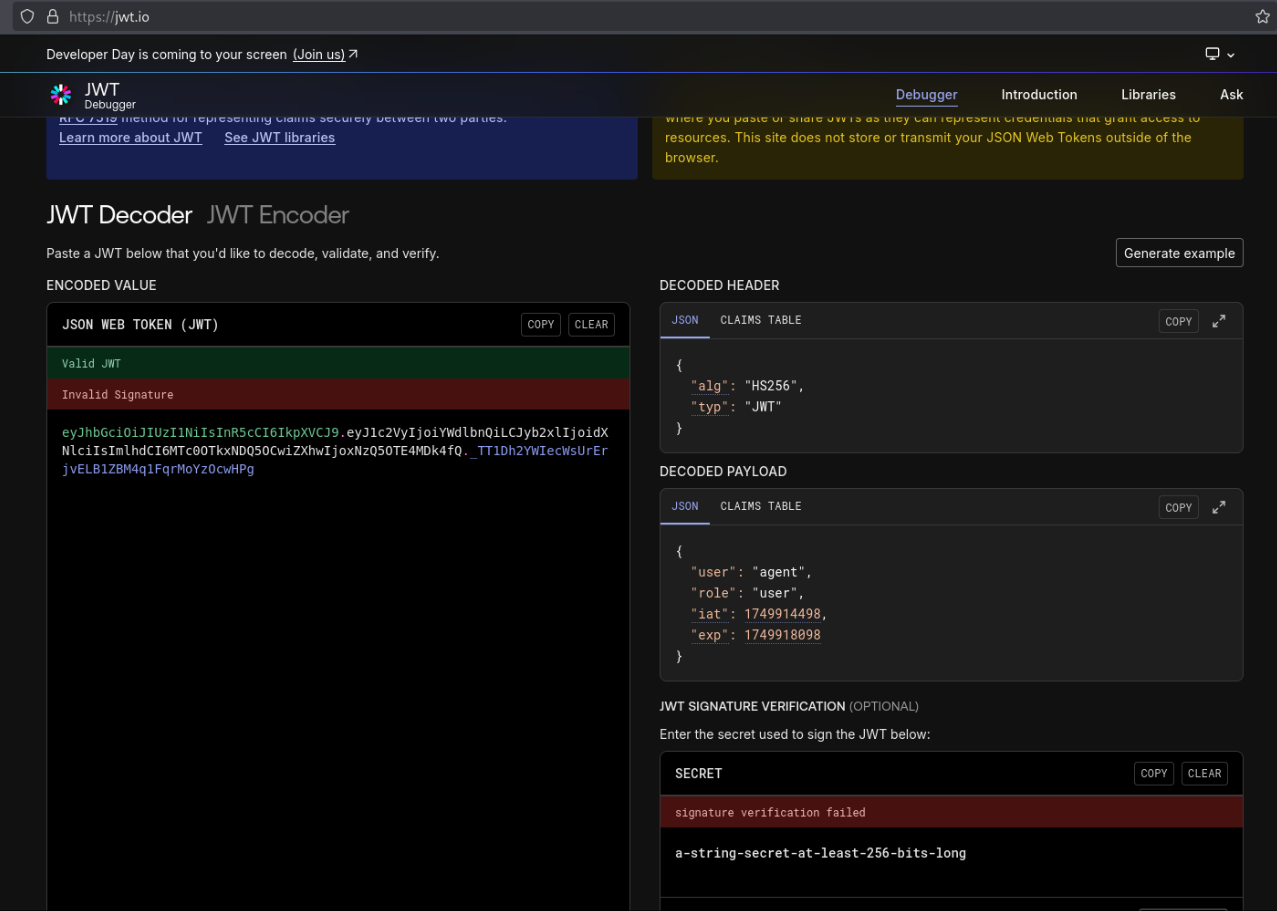The width and height of the screenshot is (1277, 911).
Task: Click the iat value 1749914498
Action: point(783,614)
